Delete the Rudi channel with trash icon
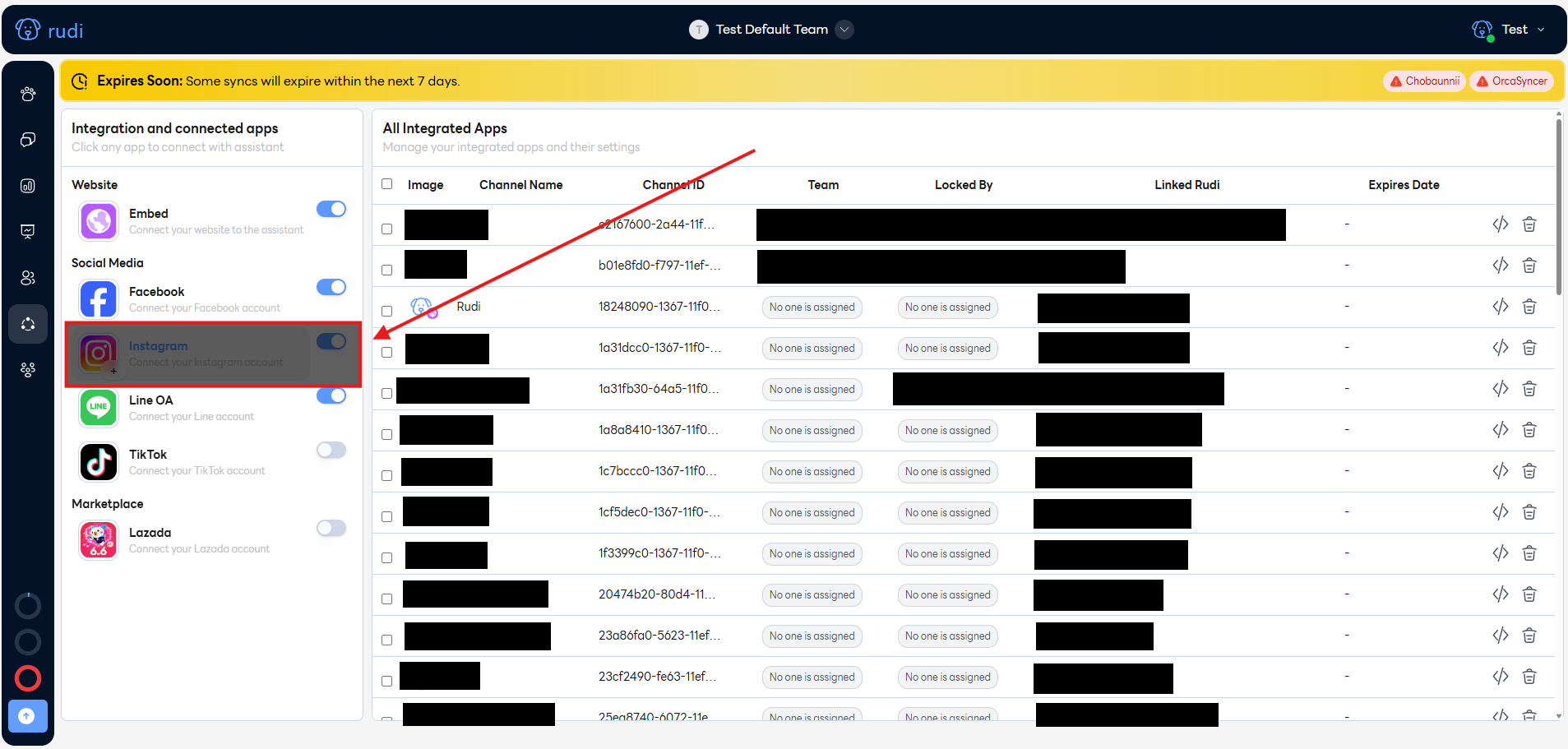Viewport: 1568px width, 749px height. pos(1529,307)
